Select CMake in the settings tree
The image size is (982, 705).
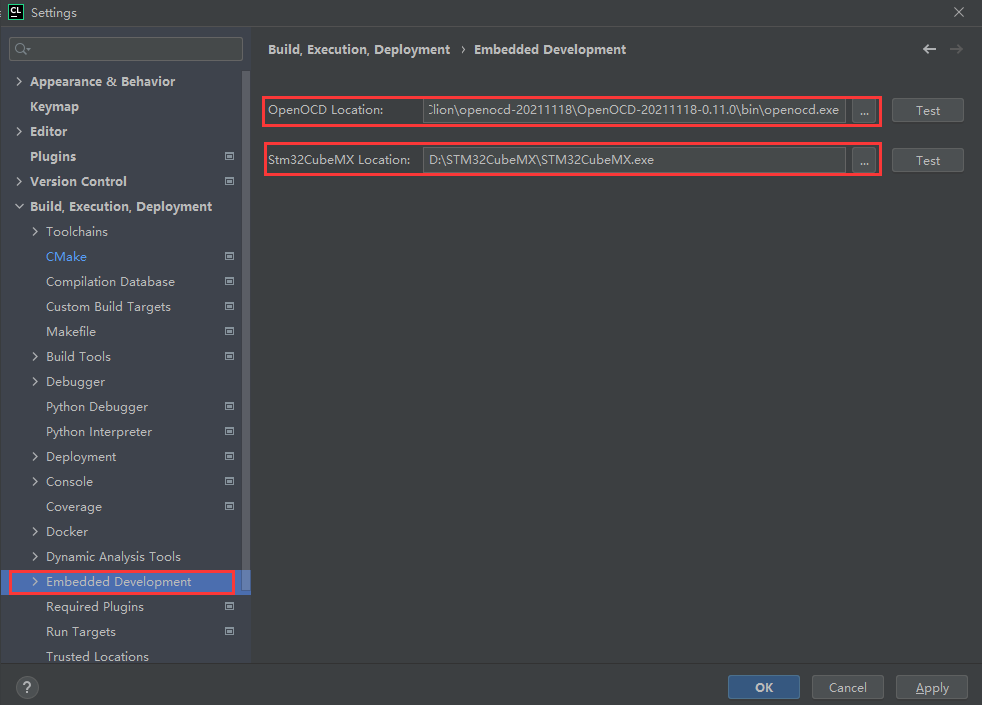[x=66, y=257]
